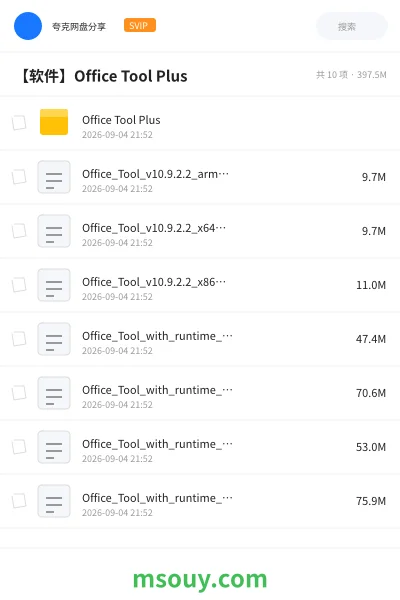
Task: Open the Office Tool Plus folder icon
Action: click(54, 122)
